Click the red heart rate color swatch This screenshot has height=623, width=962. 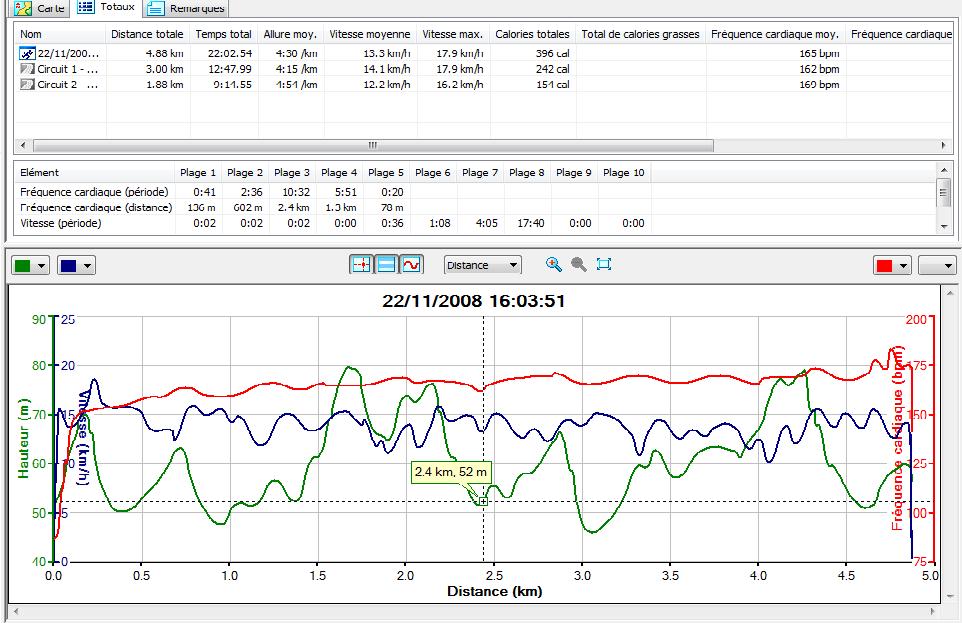point(885,266)
